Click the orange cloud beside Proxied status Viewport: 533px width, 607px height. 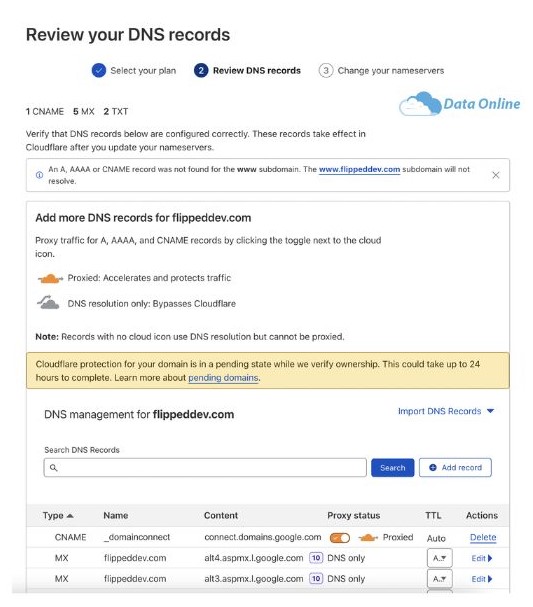368,537
